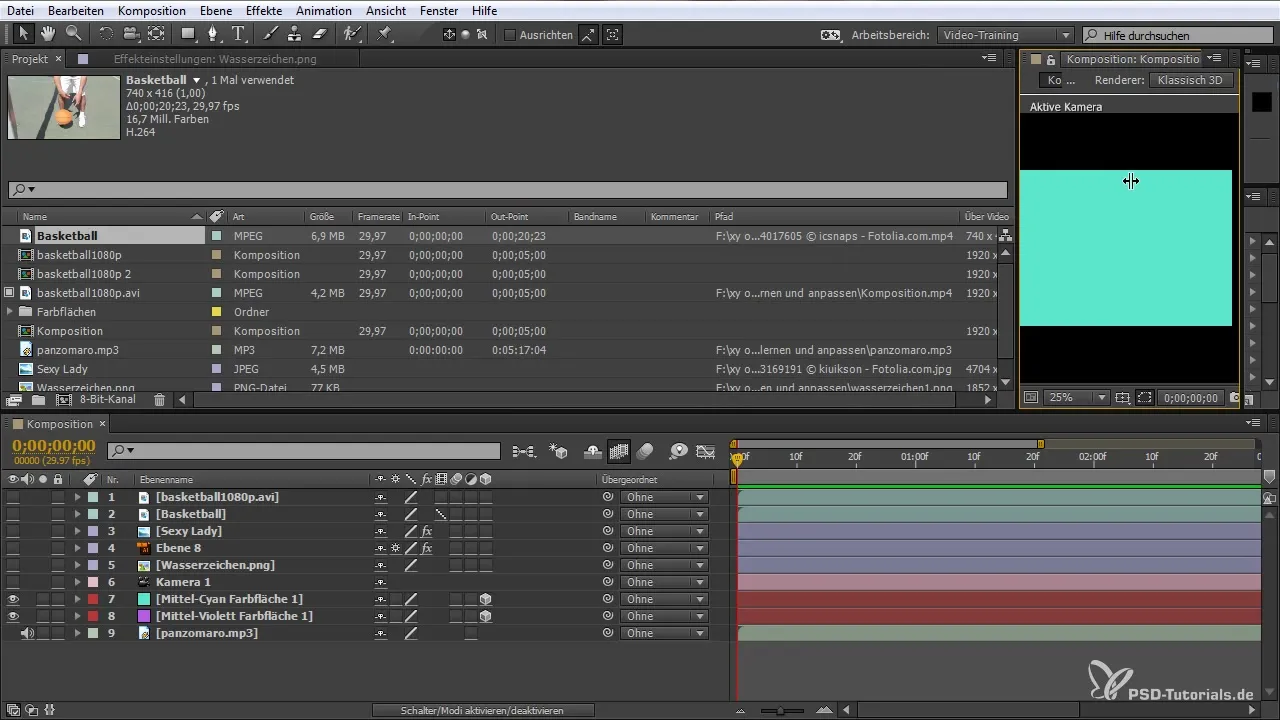Select the Clone Stamp tool

click(x=294, y=34)
